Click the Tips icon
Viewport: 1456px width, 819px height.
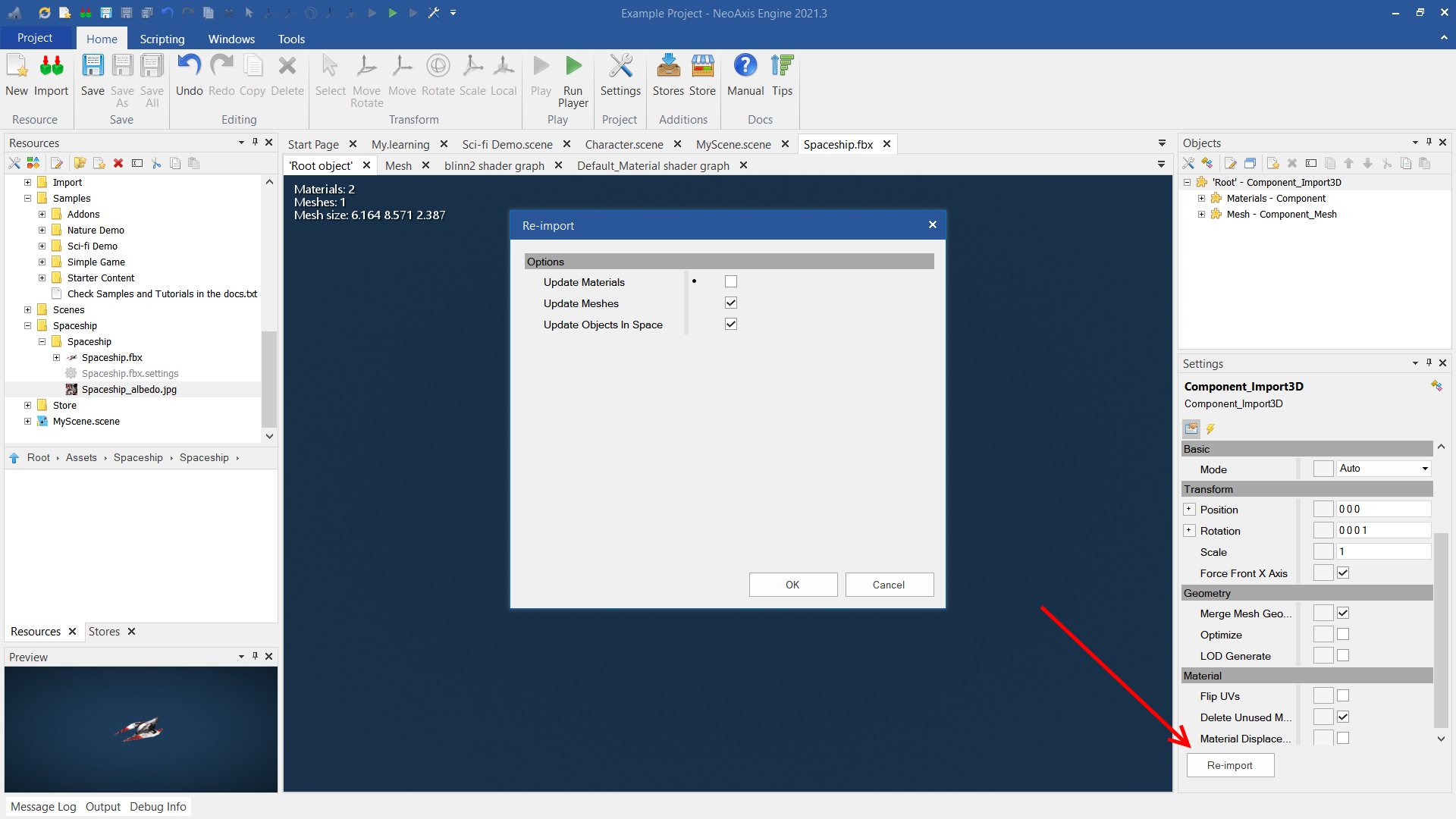[x=782, y=67]
